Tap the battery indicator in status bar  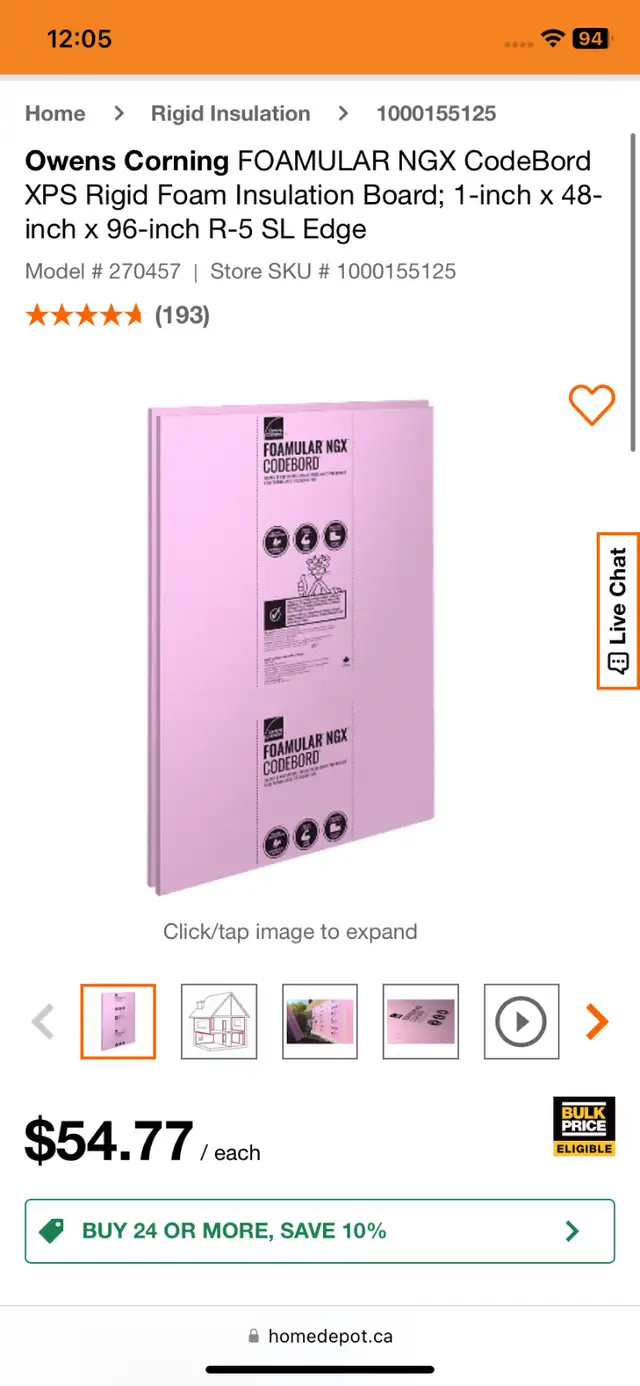point(589,38)
